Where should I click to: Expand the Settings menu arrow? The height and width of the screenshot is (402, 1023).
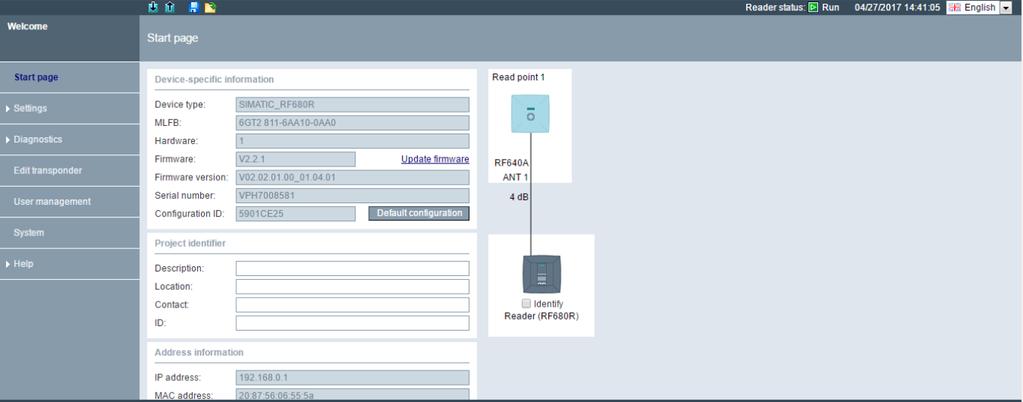click(7, 108)
